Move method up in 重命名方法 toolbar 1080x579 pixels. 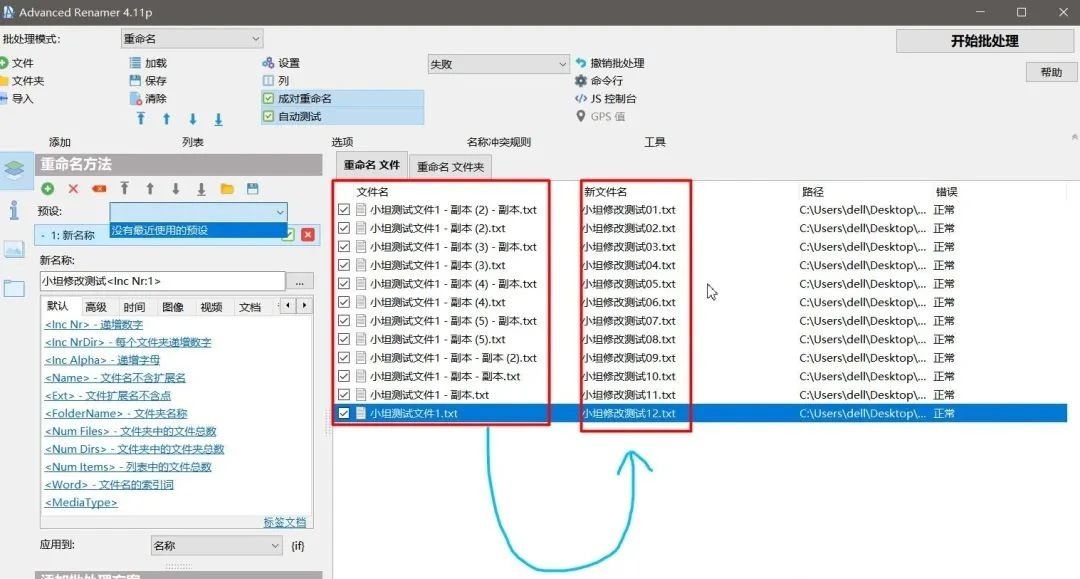[149, 189]
